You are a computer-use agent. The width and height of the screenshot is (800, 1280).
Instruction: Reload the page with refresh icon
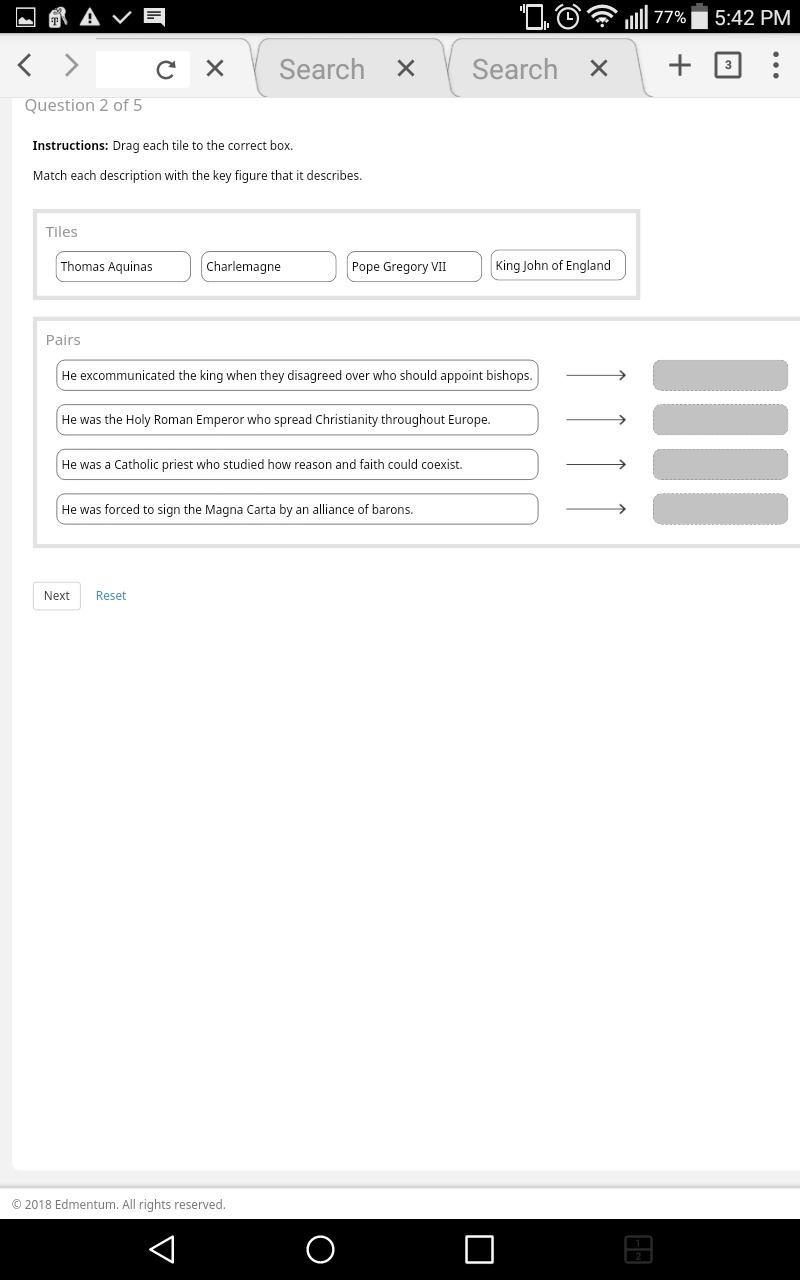pos(166,69)
